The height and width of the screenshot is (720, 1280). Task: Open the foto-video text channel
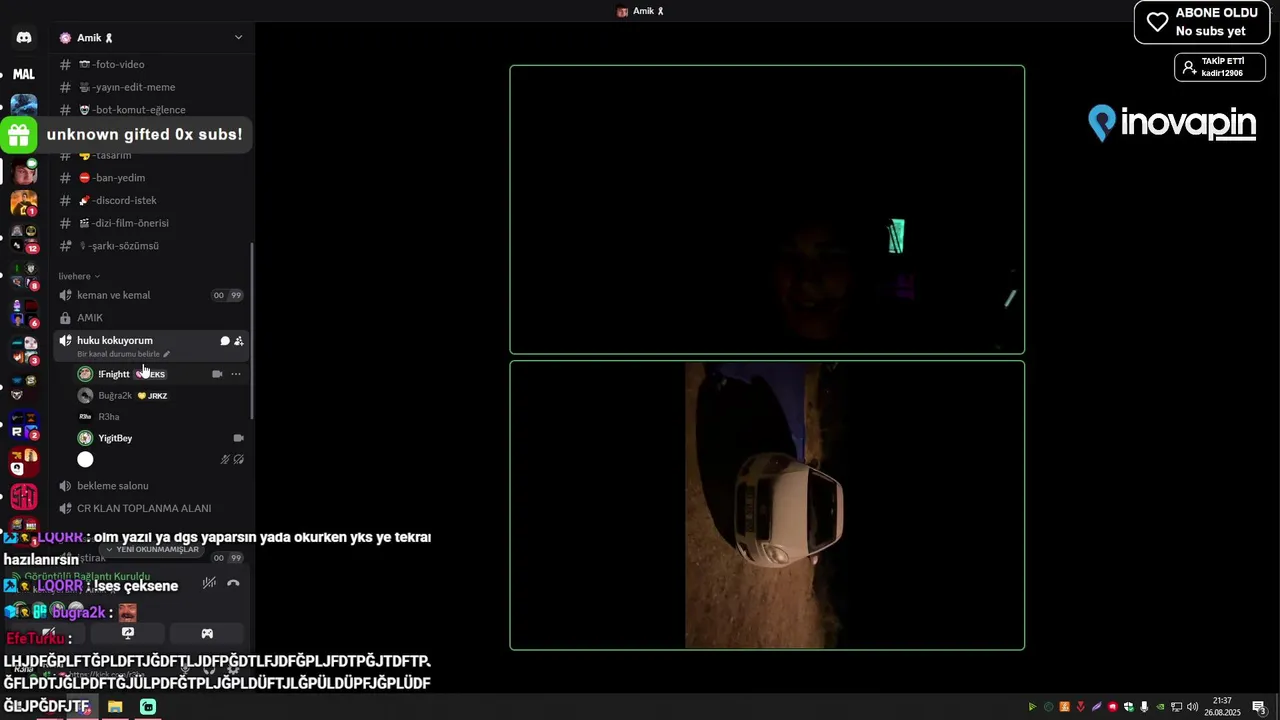[152, 64]
